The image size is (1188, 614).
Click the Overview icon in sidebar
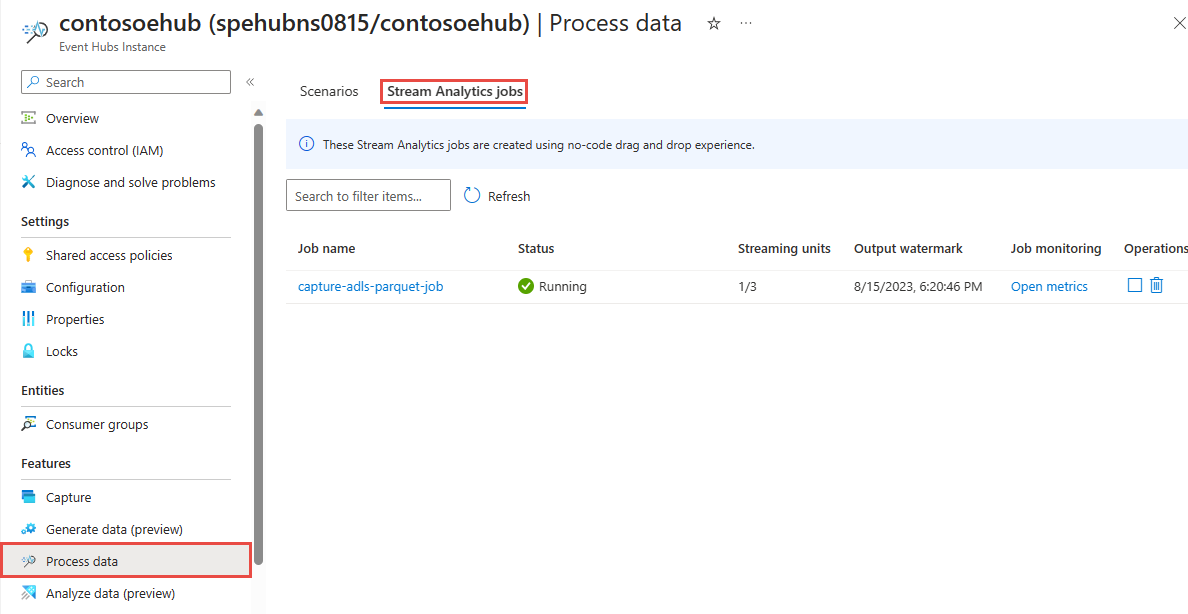29,118
